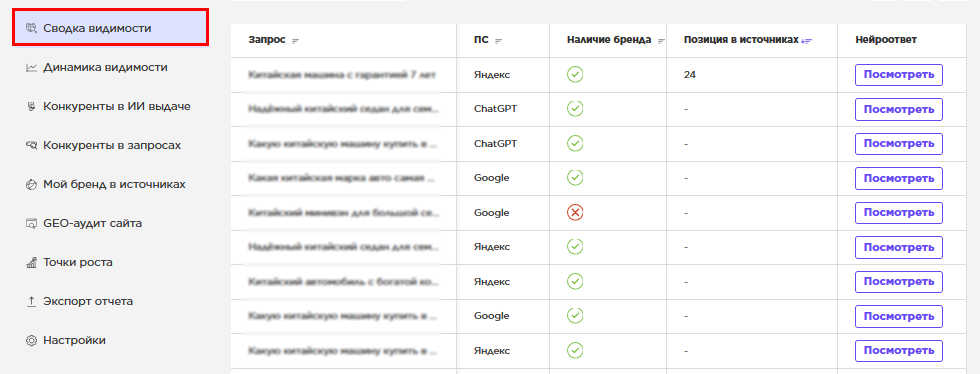Open the Запрос column filter
The image size is (980, 374).
coord(296,41)
